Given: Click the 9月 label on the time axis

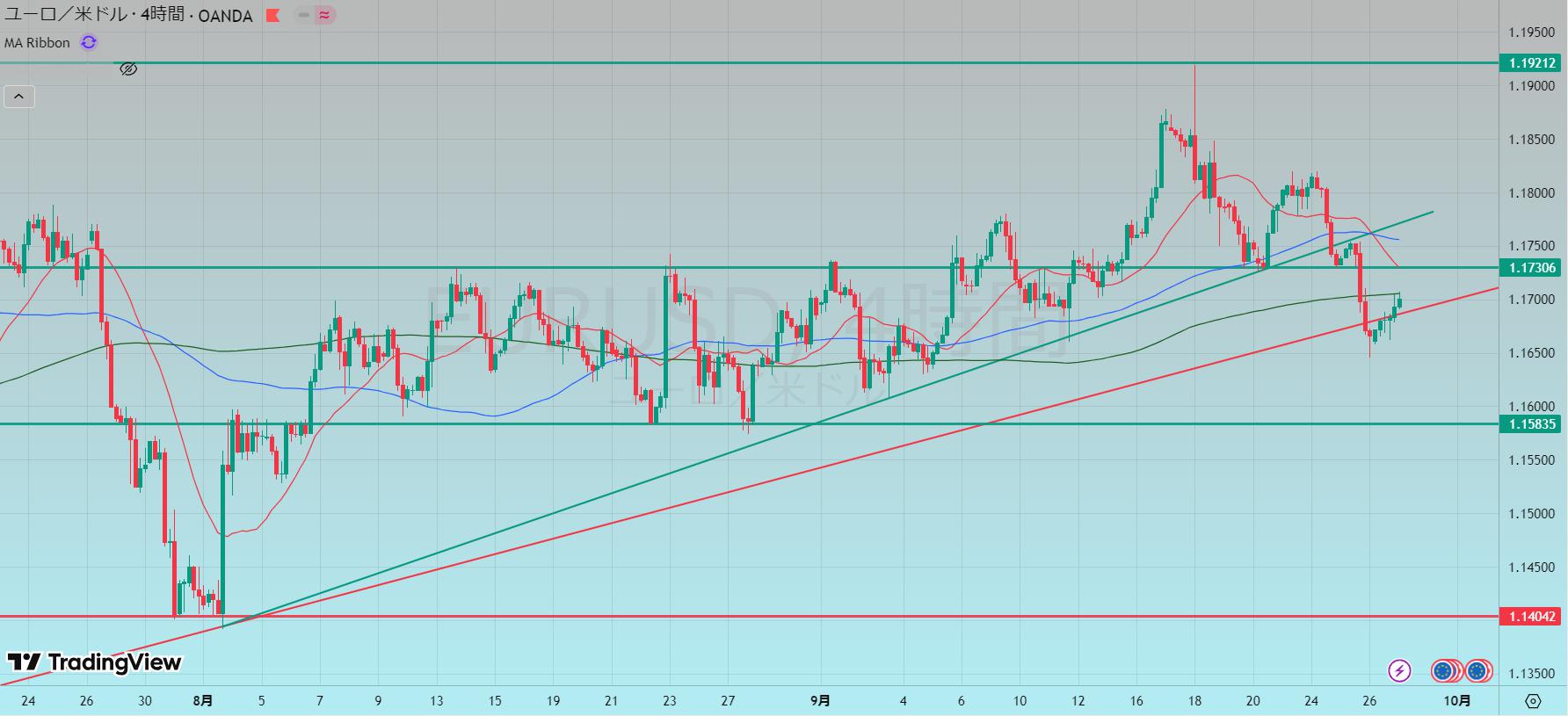Looking at the screenshot, I should pos(819,700).
